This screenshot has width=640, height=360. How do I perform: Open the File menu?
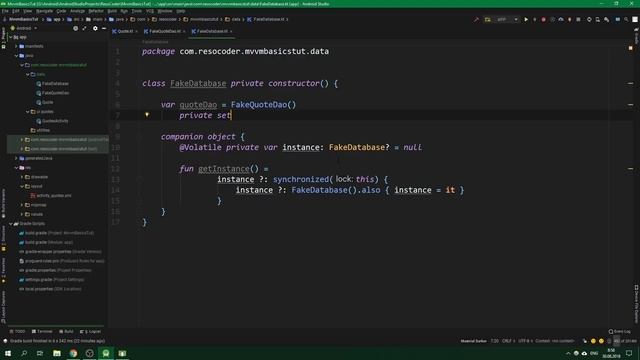tap(5, 11)
